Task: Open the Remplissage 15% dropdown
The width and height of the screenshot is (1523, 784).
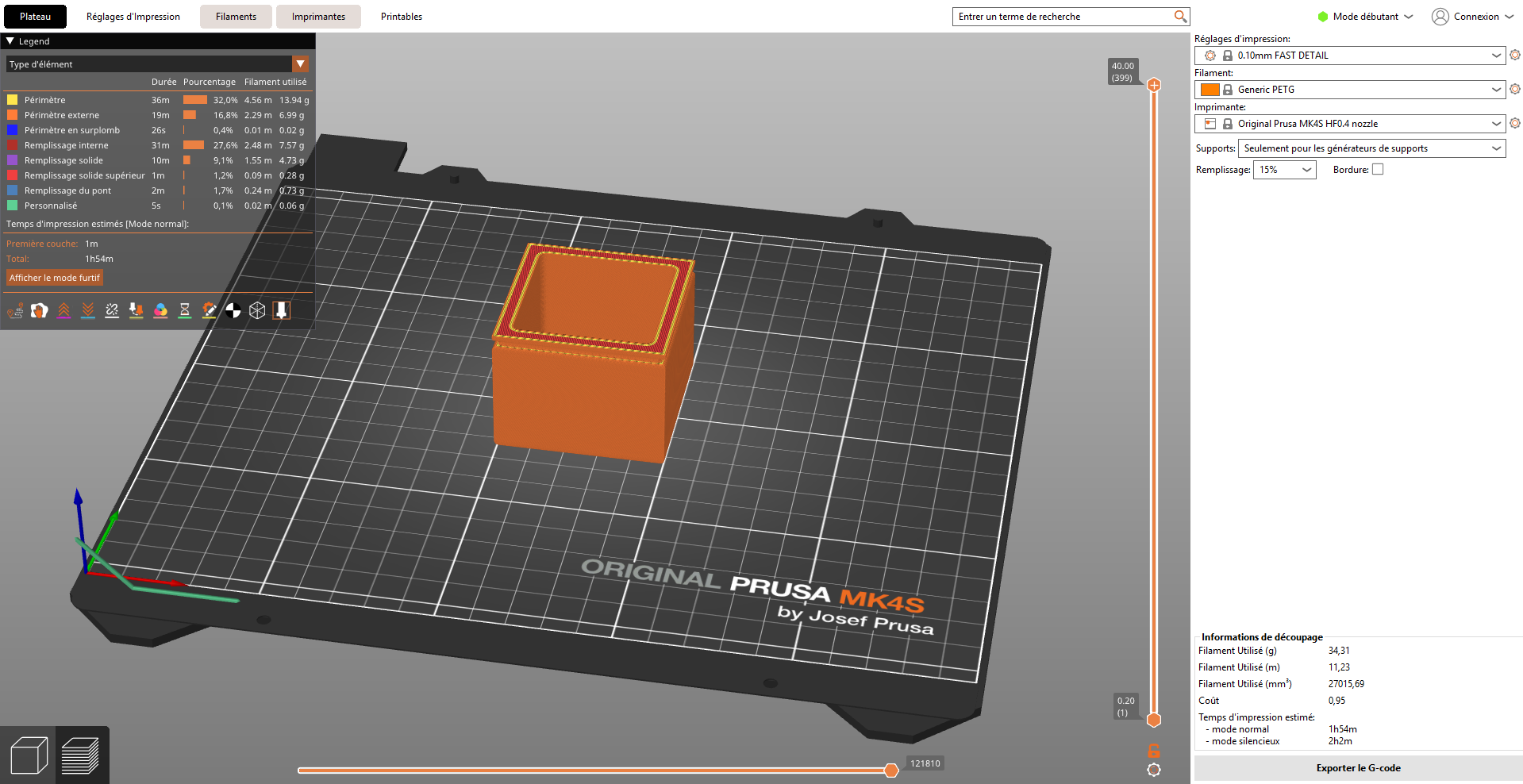Action: click(x=1284, y=170)
